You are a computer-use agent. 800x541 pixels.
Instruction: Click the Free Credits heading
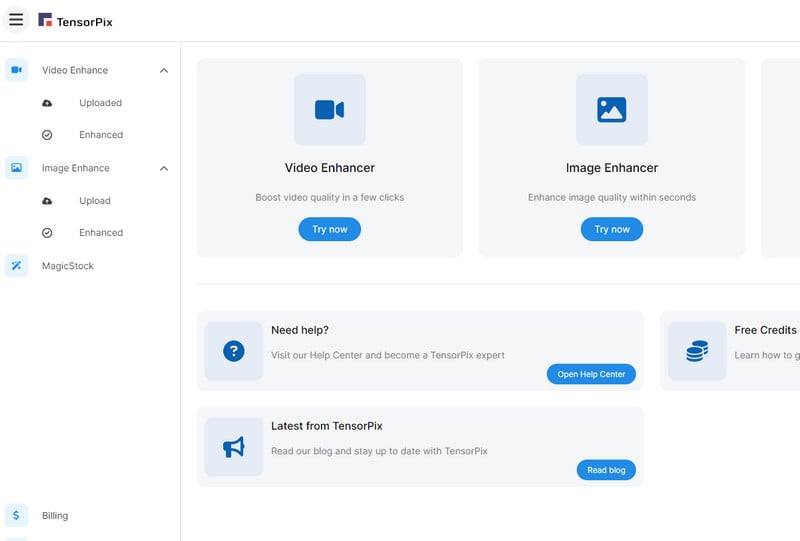[x=765, y=330]
